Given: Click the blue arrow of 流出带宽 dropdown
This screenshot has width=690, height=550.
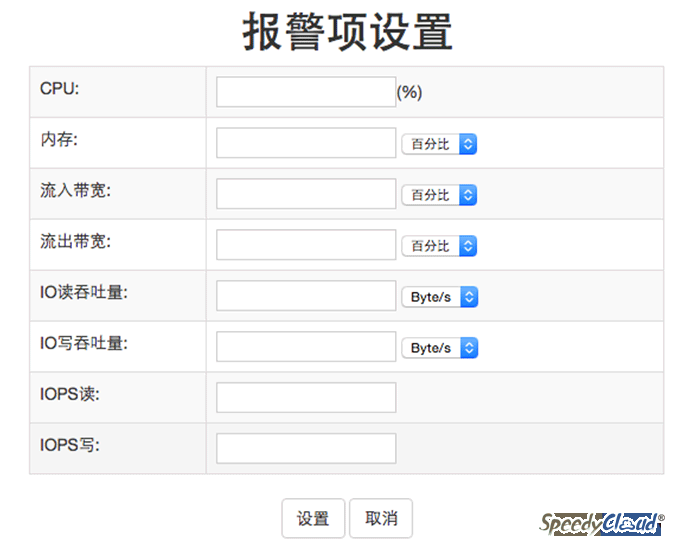Looking at the screenshot, I should tap(468, 246).
